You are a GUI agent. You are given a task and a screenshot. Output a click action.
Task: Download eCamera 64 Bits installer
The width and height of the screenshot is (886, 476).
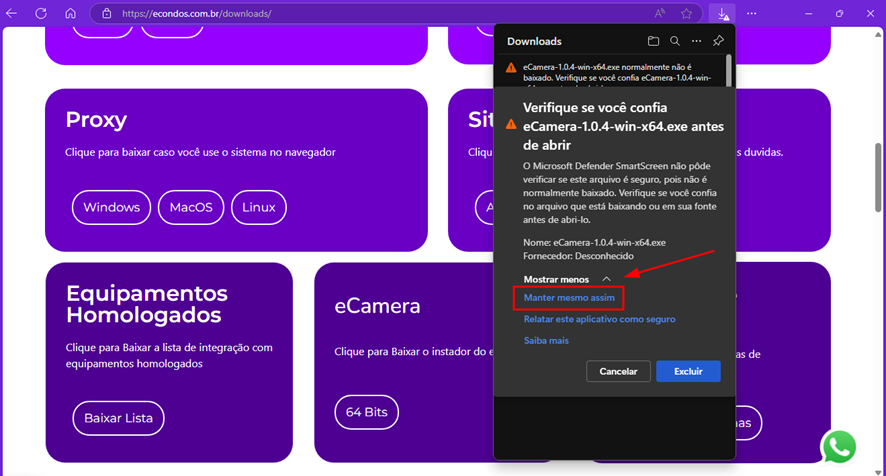(x=367, y=412)
